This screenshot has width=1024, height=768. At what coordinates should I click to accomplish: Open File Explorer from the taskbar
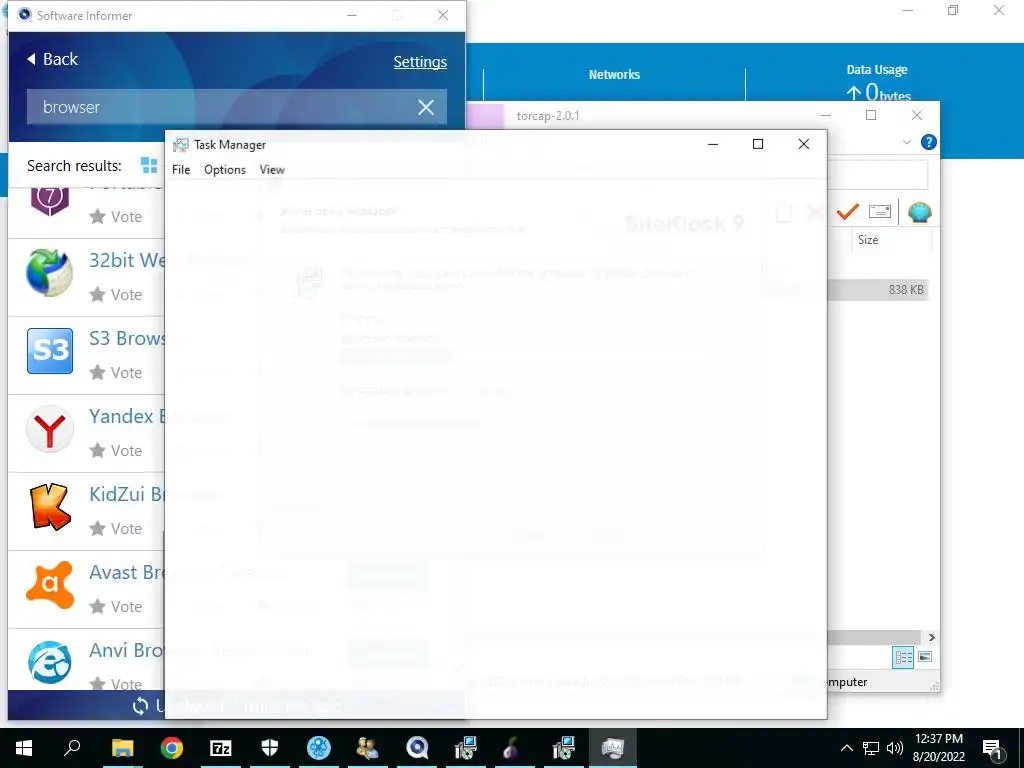122,748
